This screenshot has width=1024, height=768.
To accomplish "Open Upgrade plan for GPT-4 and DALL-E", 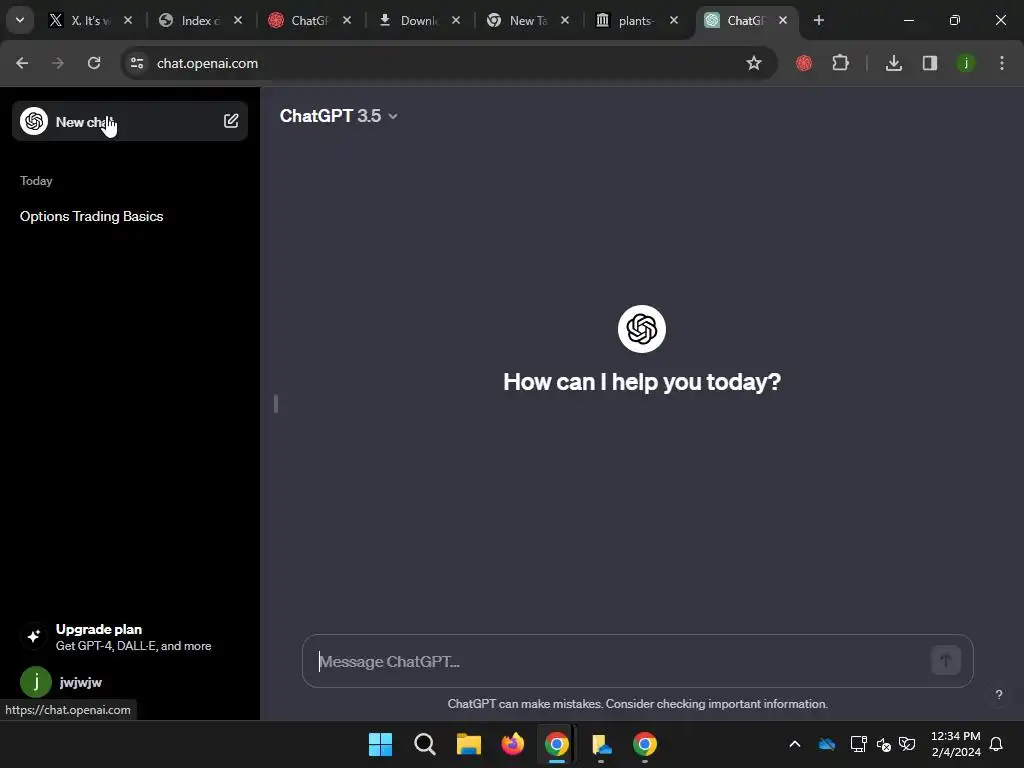I will 130,637.
